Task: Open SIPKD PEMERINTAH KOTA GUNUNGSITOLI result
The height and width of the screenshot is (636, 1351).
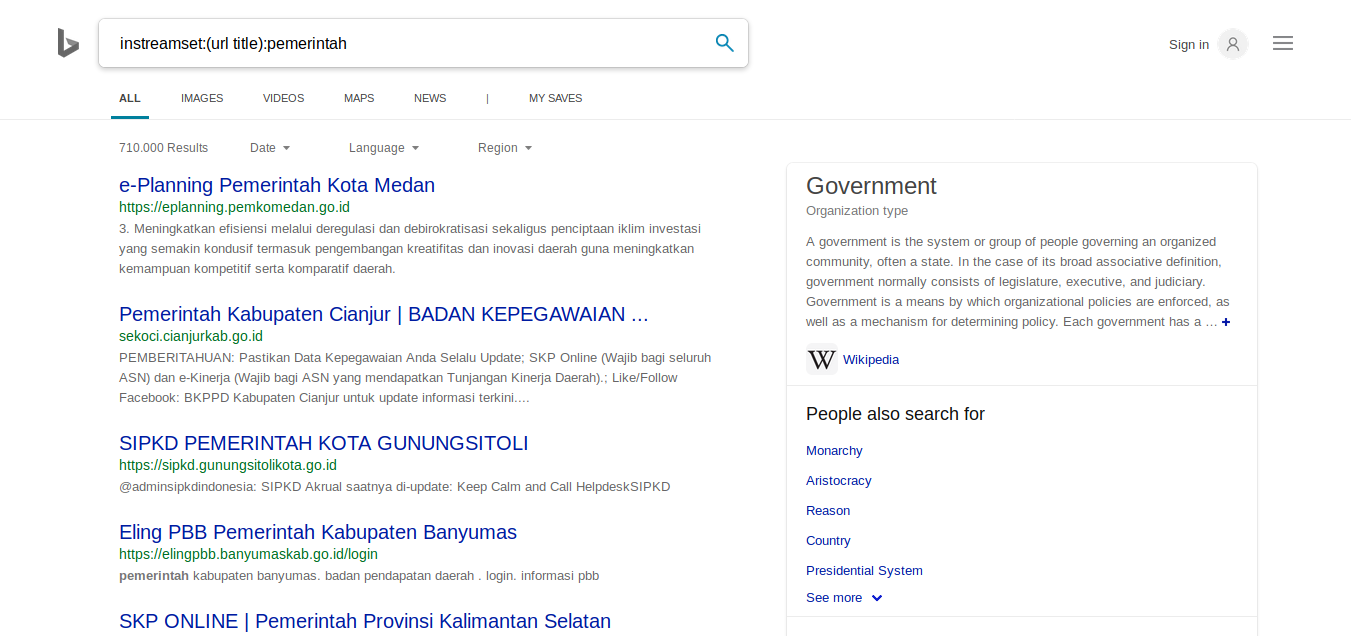Action: click(x=323, y=443)
